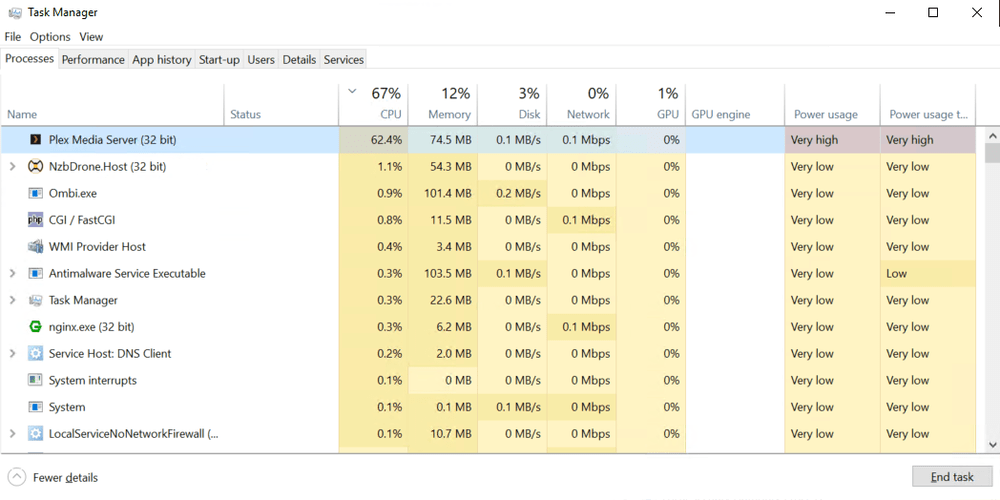
Task: Switch to the Performance tab
Action: pos(93,59)
